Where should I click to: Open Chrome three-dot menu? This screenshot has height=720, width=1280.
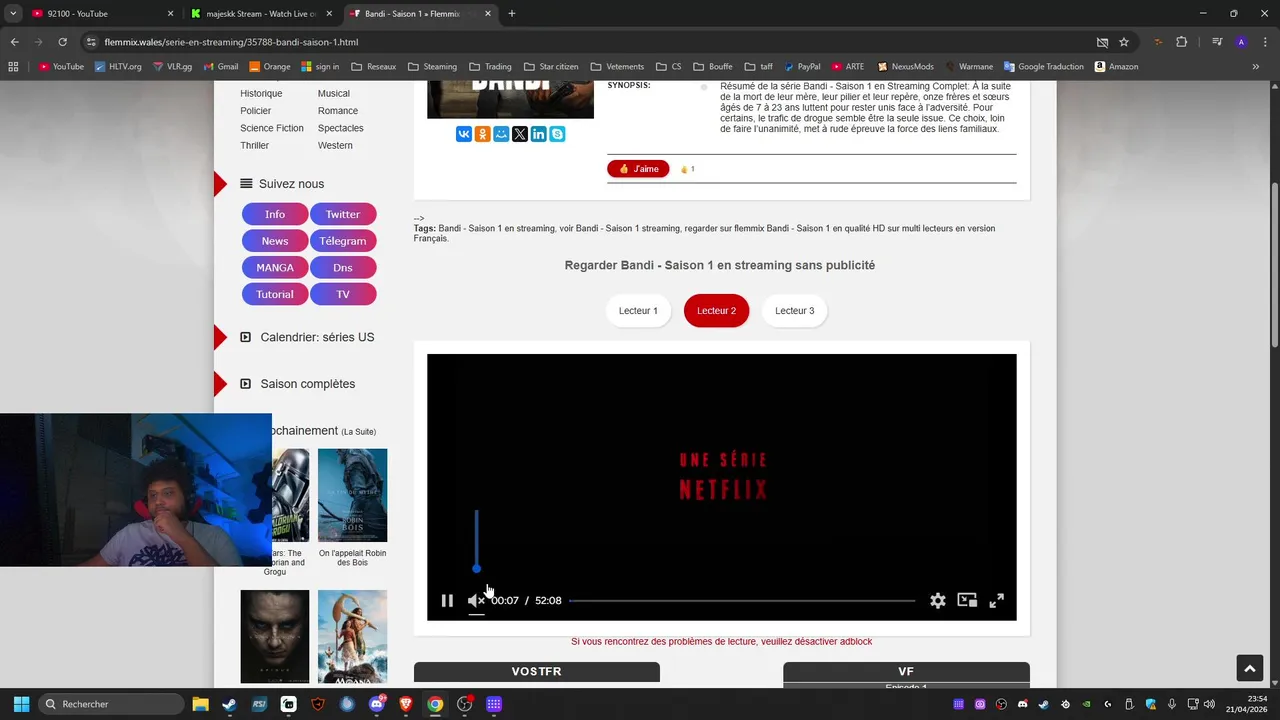click(x=1264, y=42)
